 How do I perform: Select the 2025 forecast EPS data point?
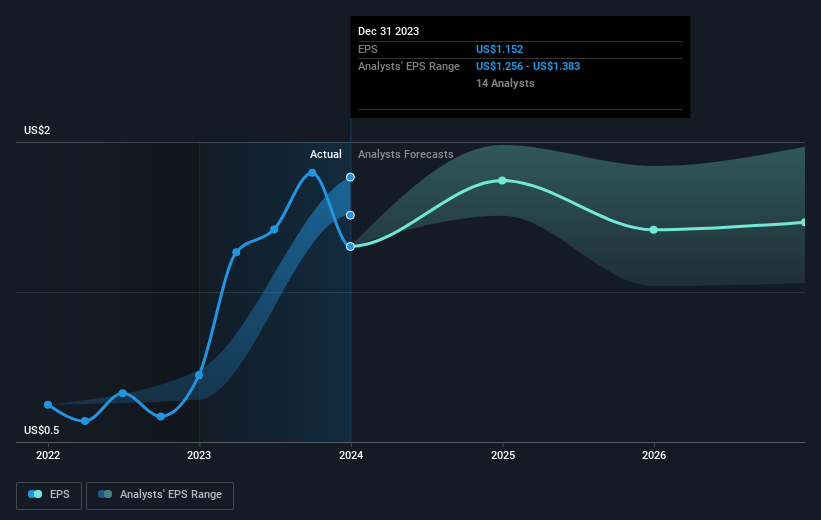click(x=502, y=181)
